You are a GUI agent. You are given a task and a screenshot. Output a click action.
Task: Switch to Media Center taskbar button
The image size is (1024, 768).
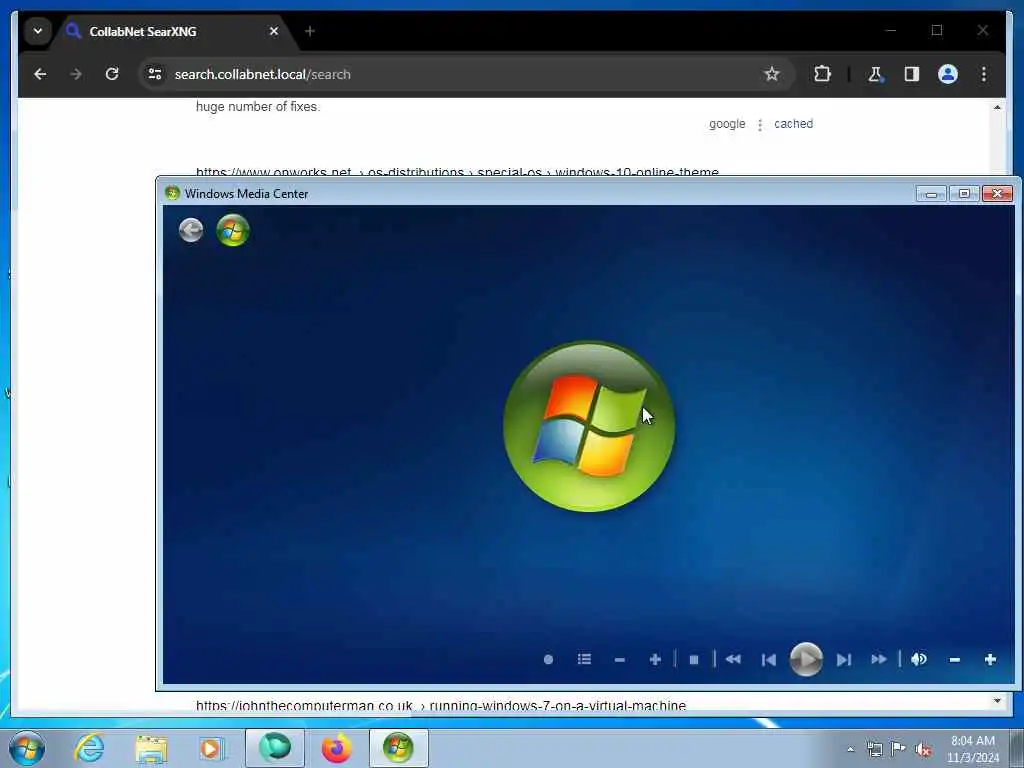(398, 748)
